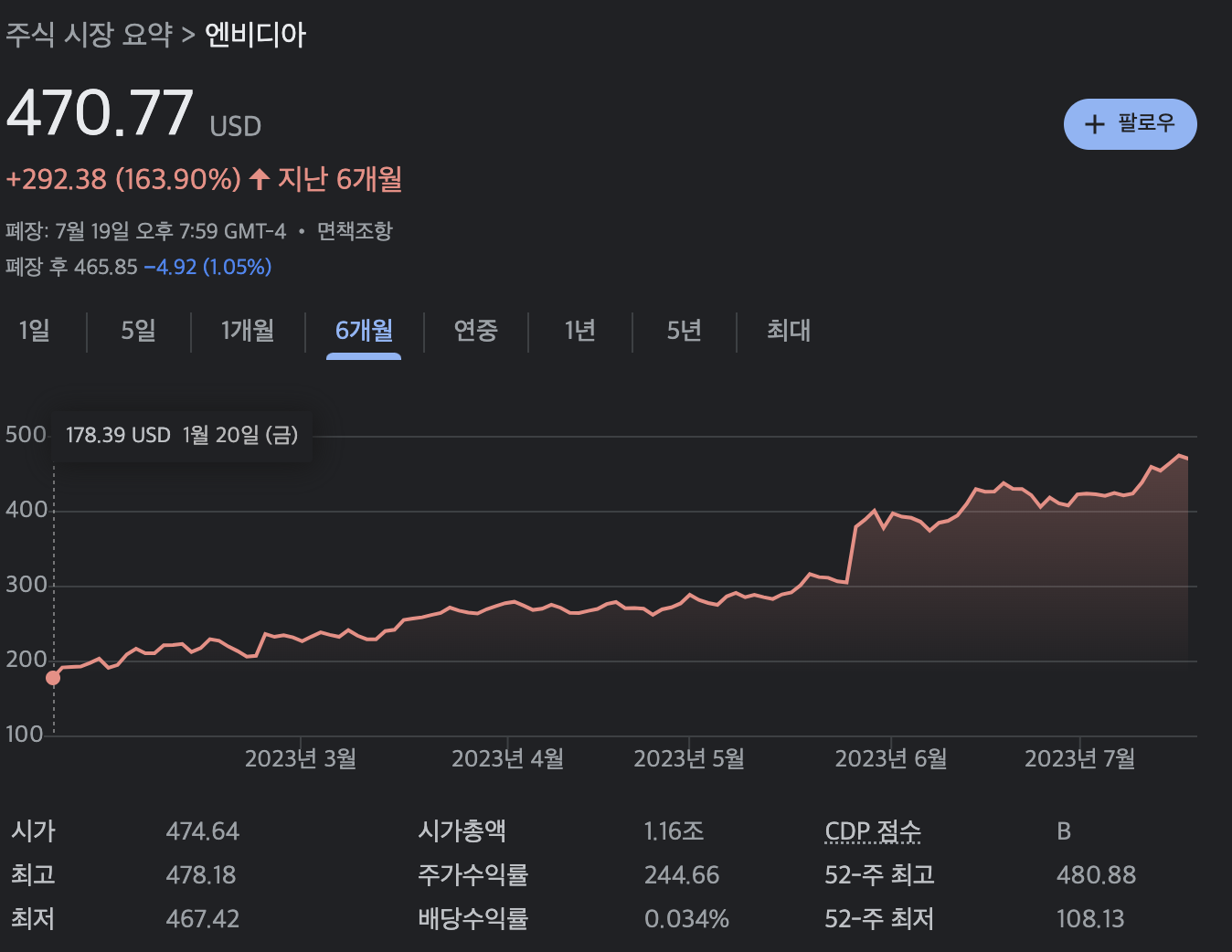Click the 2023년 3월 axis label
The height and width of the screenshot is (952, 1232).
coord(301,759)
